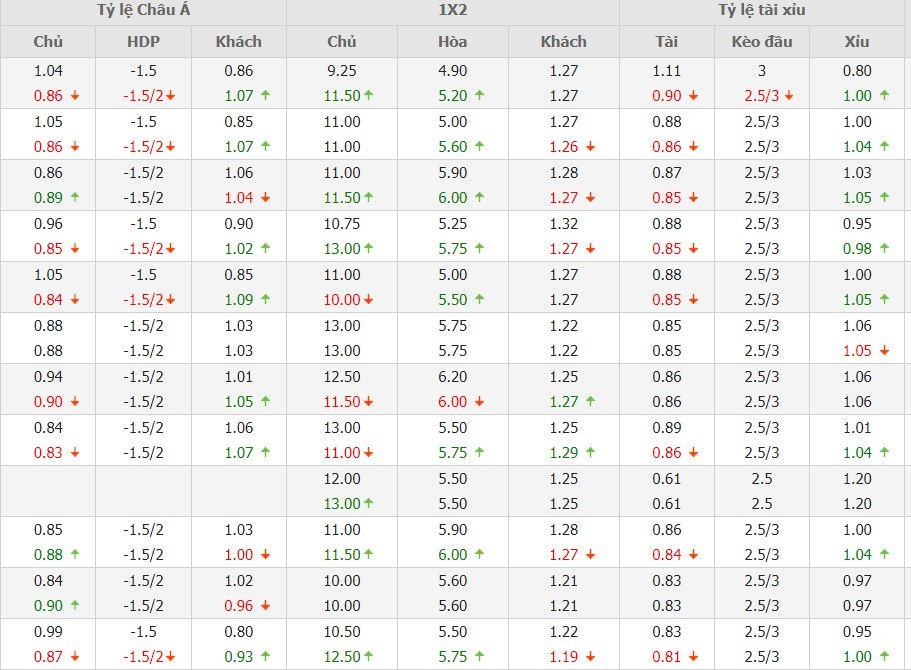Select the 1X2 header section
Viewport: 911px width, 670px height.
point(453,11)
